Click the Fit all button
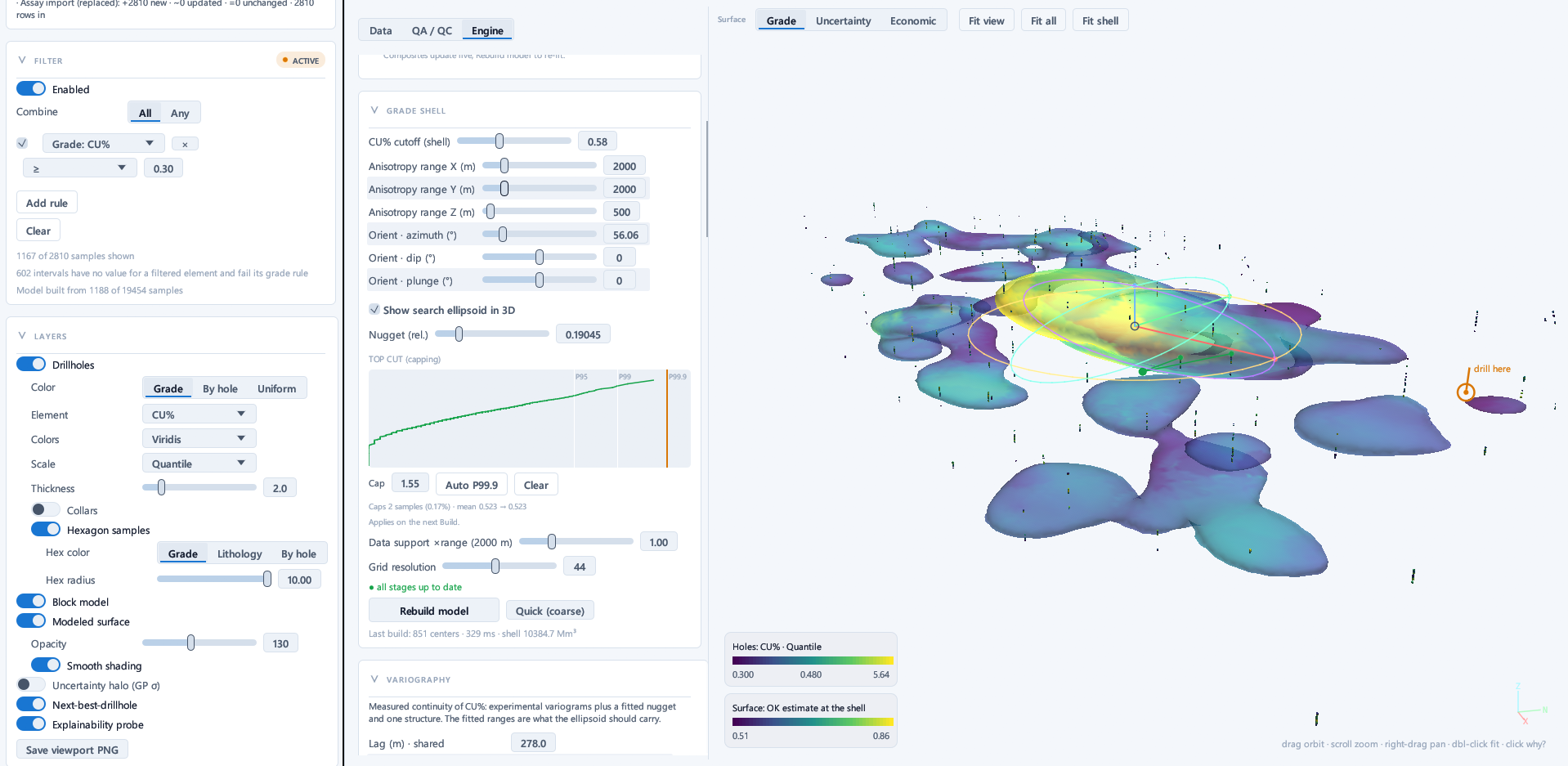 coord(1043,20)
